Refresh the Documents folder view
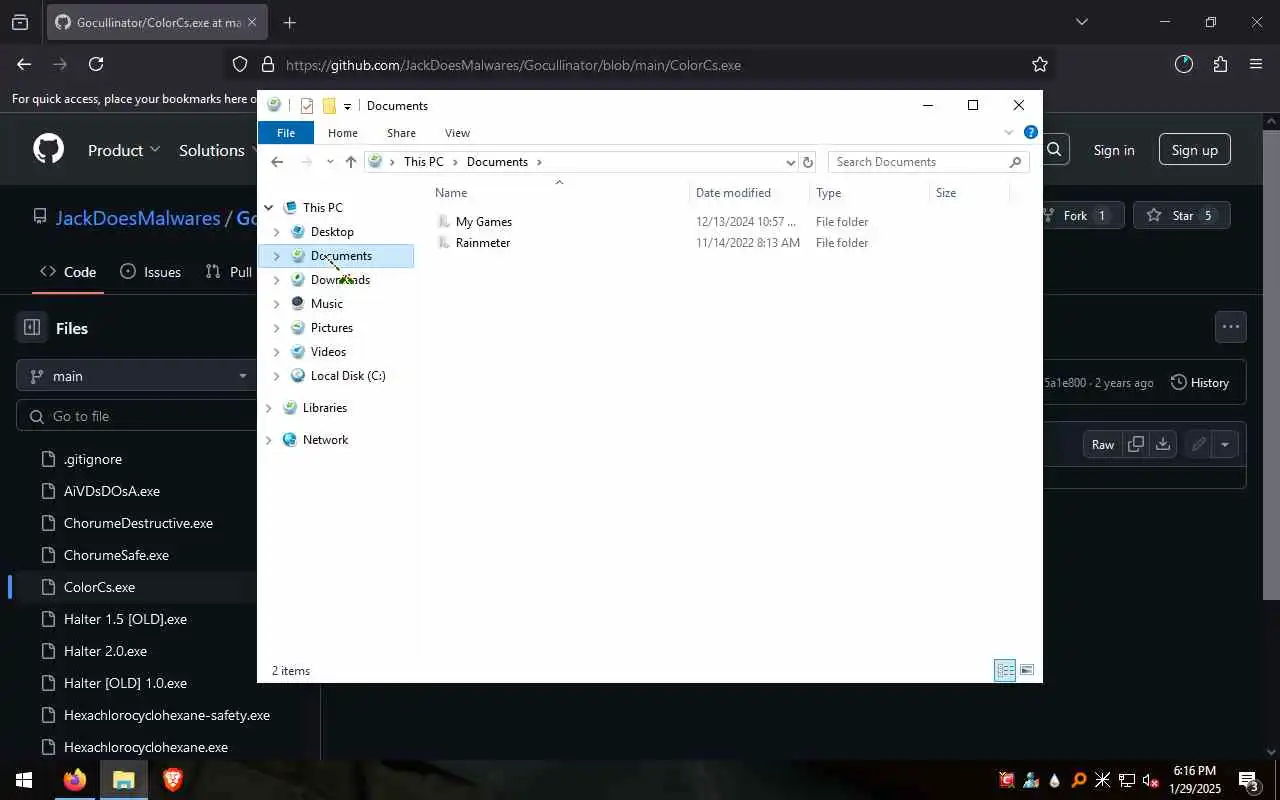The height and width of the screenshot is (800, 1280). [808, 162]
